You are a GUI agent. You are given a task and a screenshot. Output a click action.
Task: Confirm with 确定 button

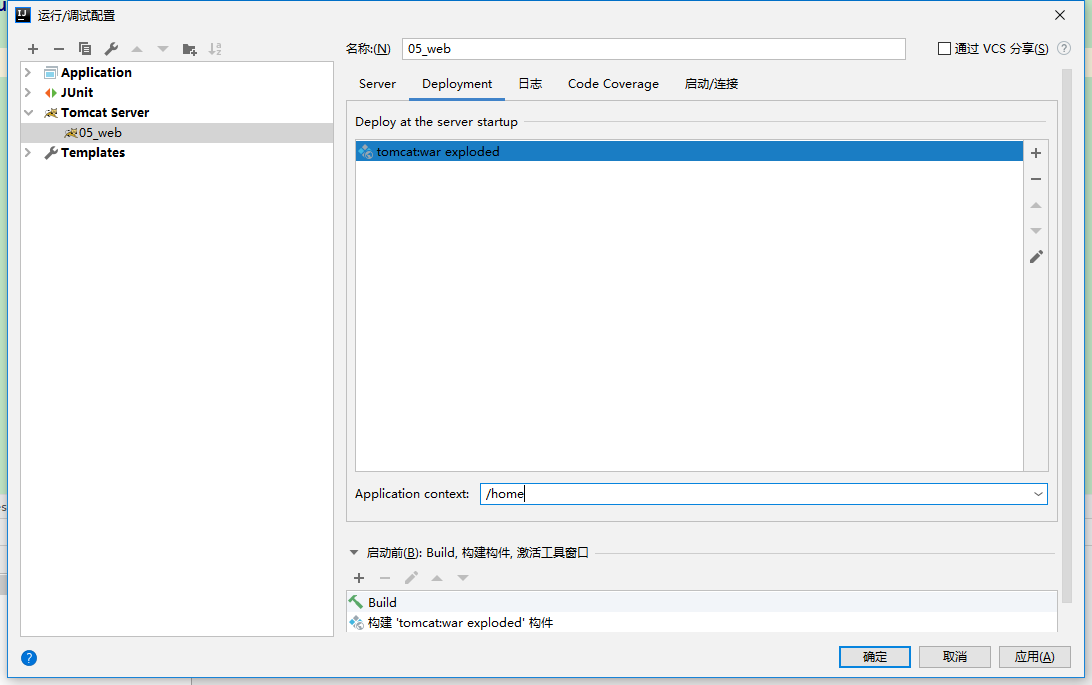[x=875, y=656]
